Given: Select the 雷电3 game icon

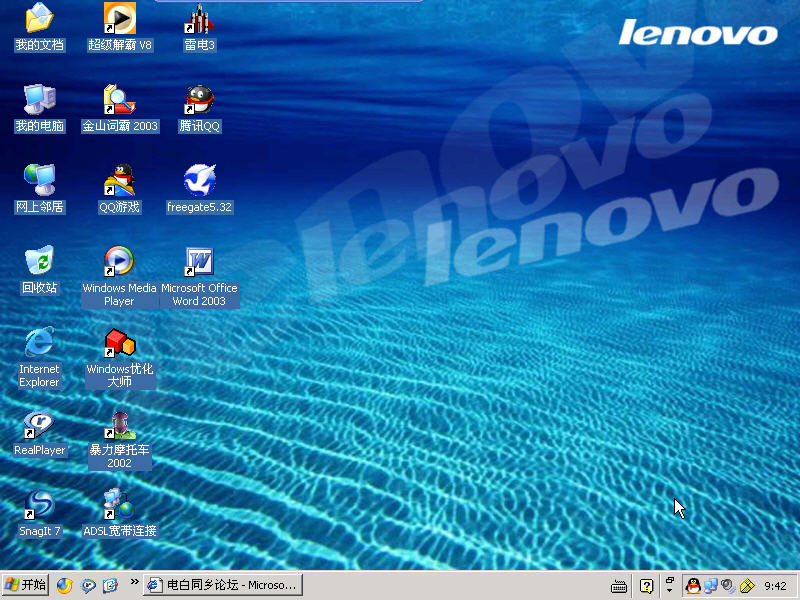Looking at the screenshot, I should click(199, 19).
